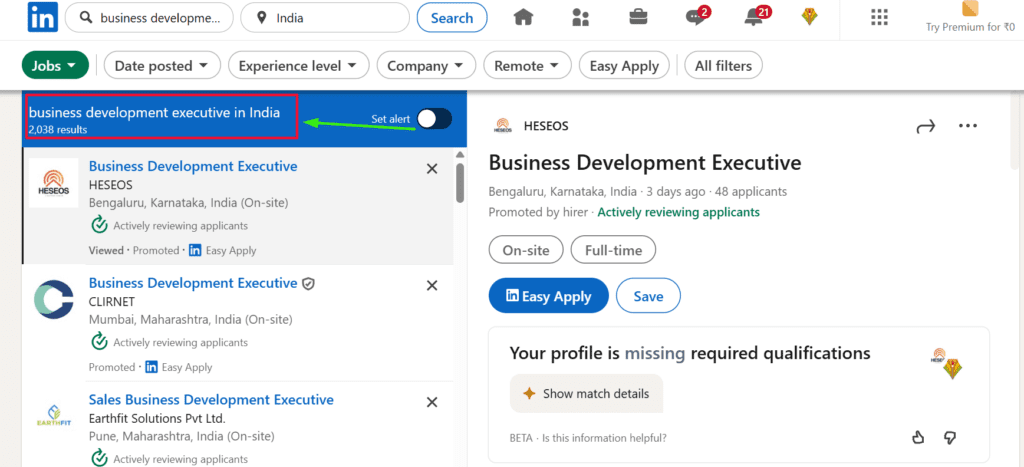This screenshot has height=467, width=1024.
Task: Click the India location field
Action: (x=325, y=18)
